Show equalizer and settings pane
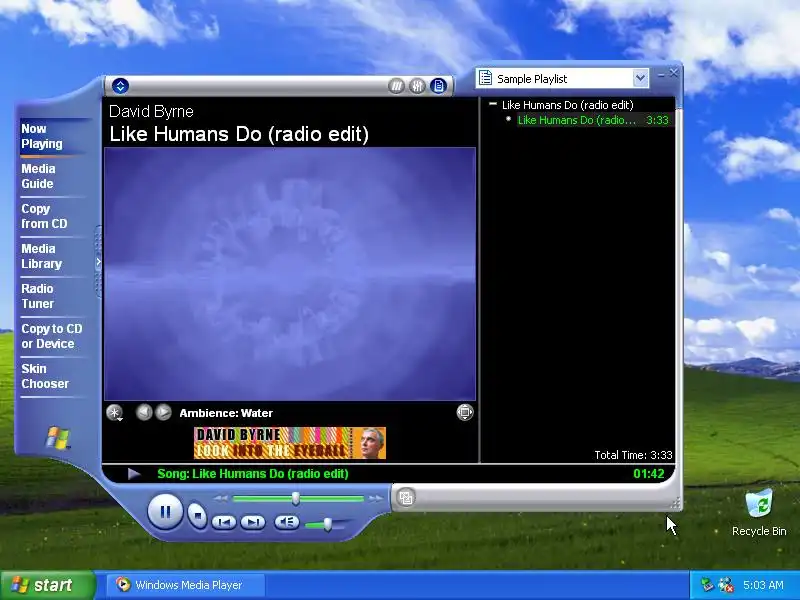Image resolution: width=800 pixels, height=600 pixels. [x=417, y=86]
